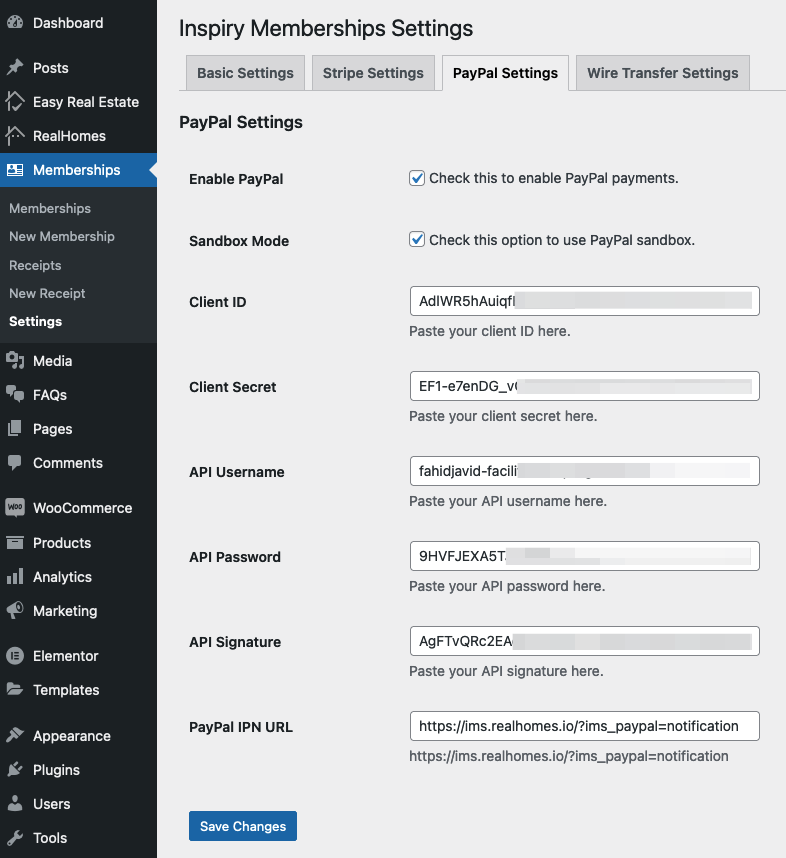This screenshot has width=786, height=858.
Task: Click IPN URL text below the field
Action: point(569,756)
